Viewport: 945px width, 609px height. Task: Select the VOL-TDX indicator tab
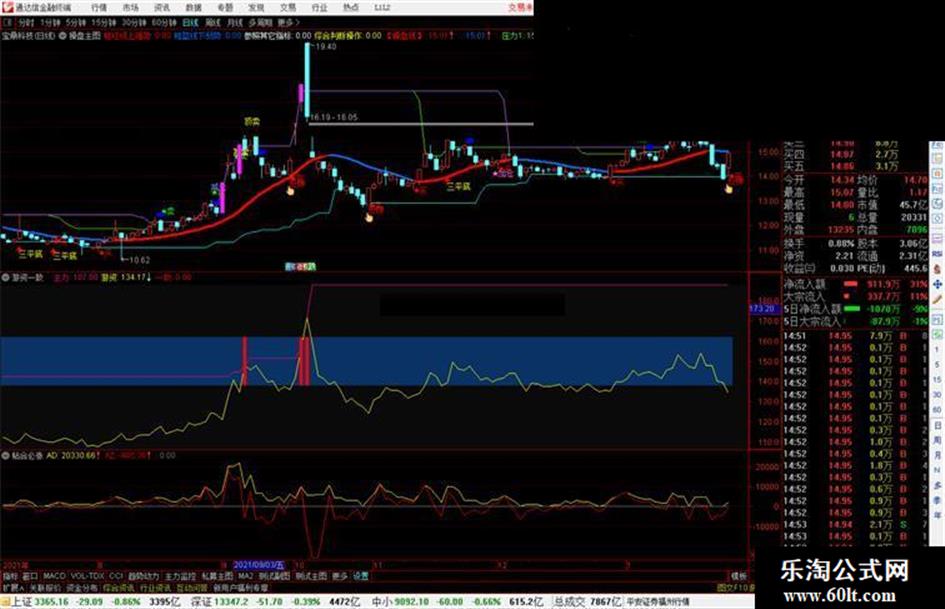click(x=88, y=576)
